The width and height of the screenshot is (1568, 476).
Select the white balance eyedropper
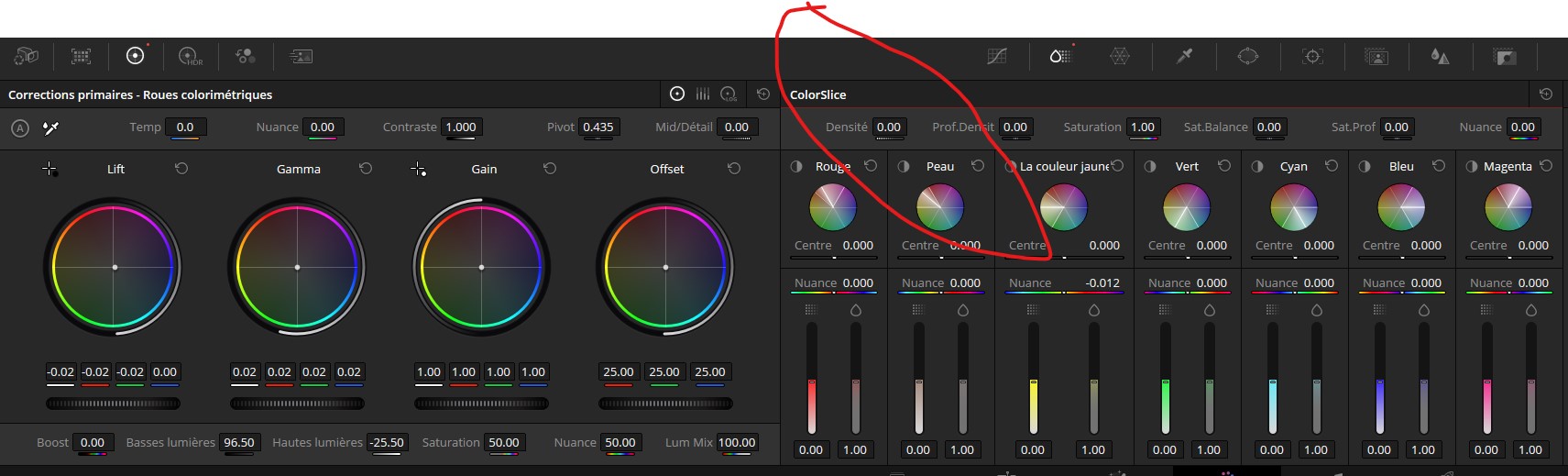coord(51,127)
